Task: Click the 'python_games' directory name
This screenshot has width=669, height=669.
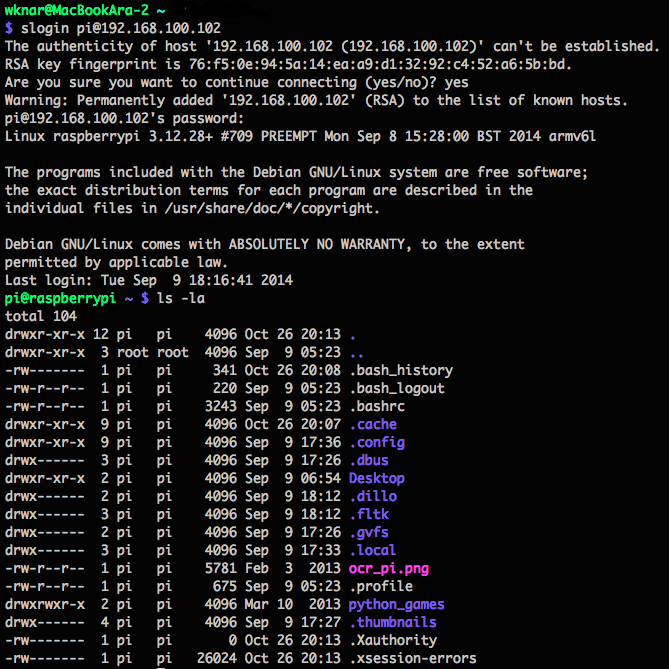Action: 396,605
